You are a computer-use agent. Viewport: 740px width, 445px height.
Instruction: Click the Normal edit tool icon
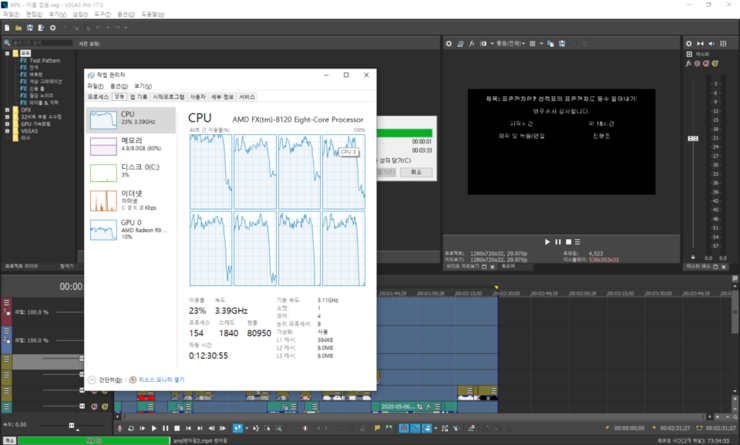pos(237,428)
